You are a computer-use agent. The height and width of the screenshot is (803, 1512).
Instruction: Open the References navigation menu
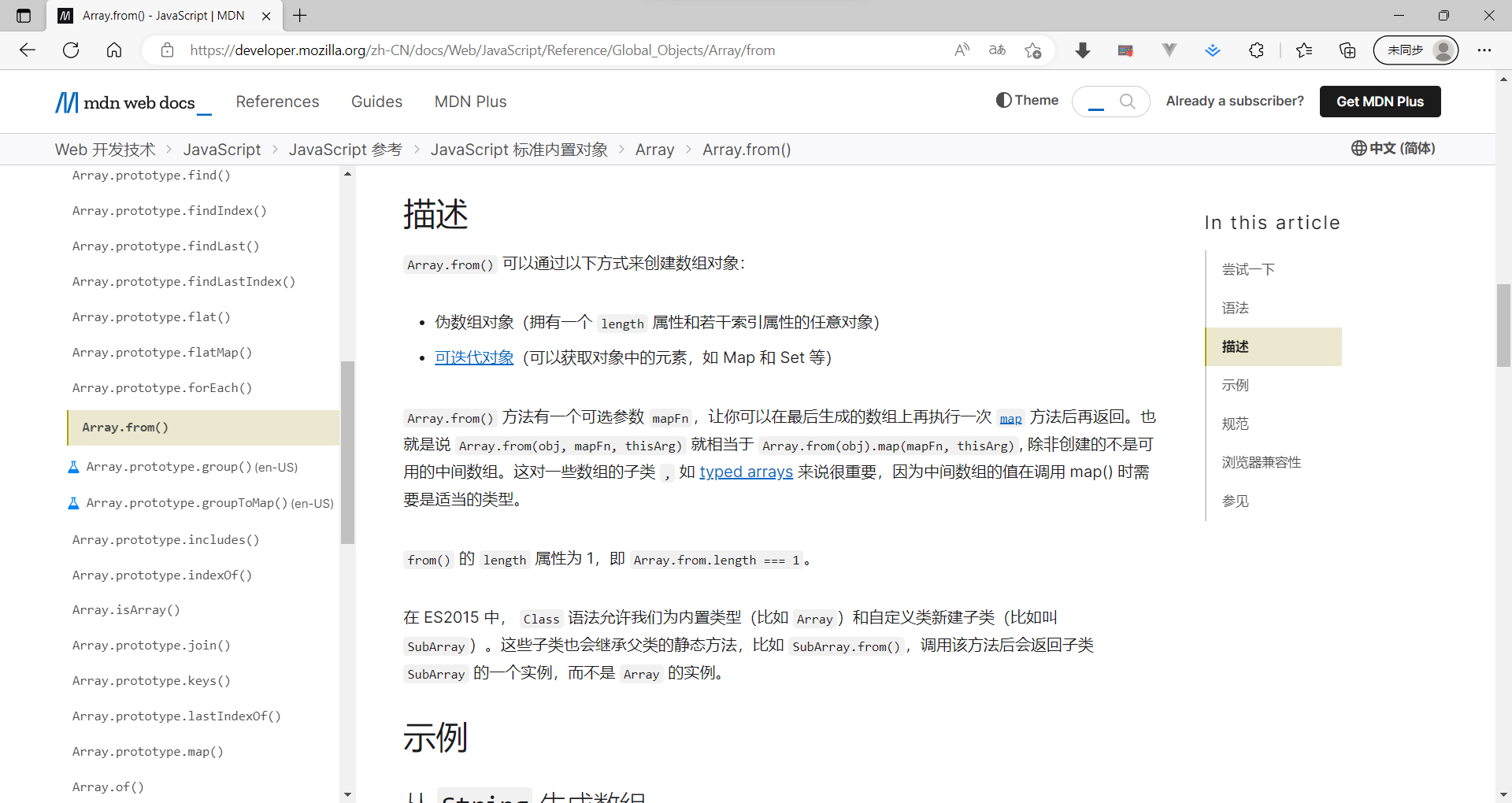coord(277,102)
